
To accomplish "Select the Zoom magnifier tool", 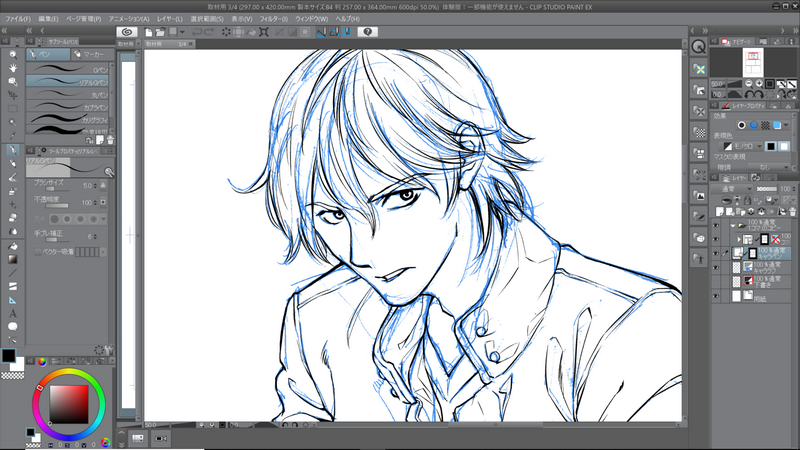I will [13, 54].
